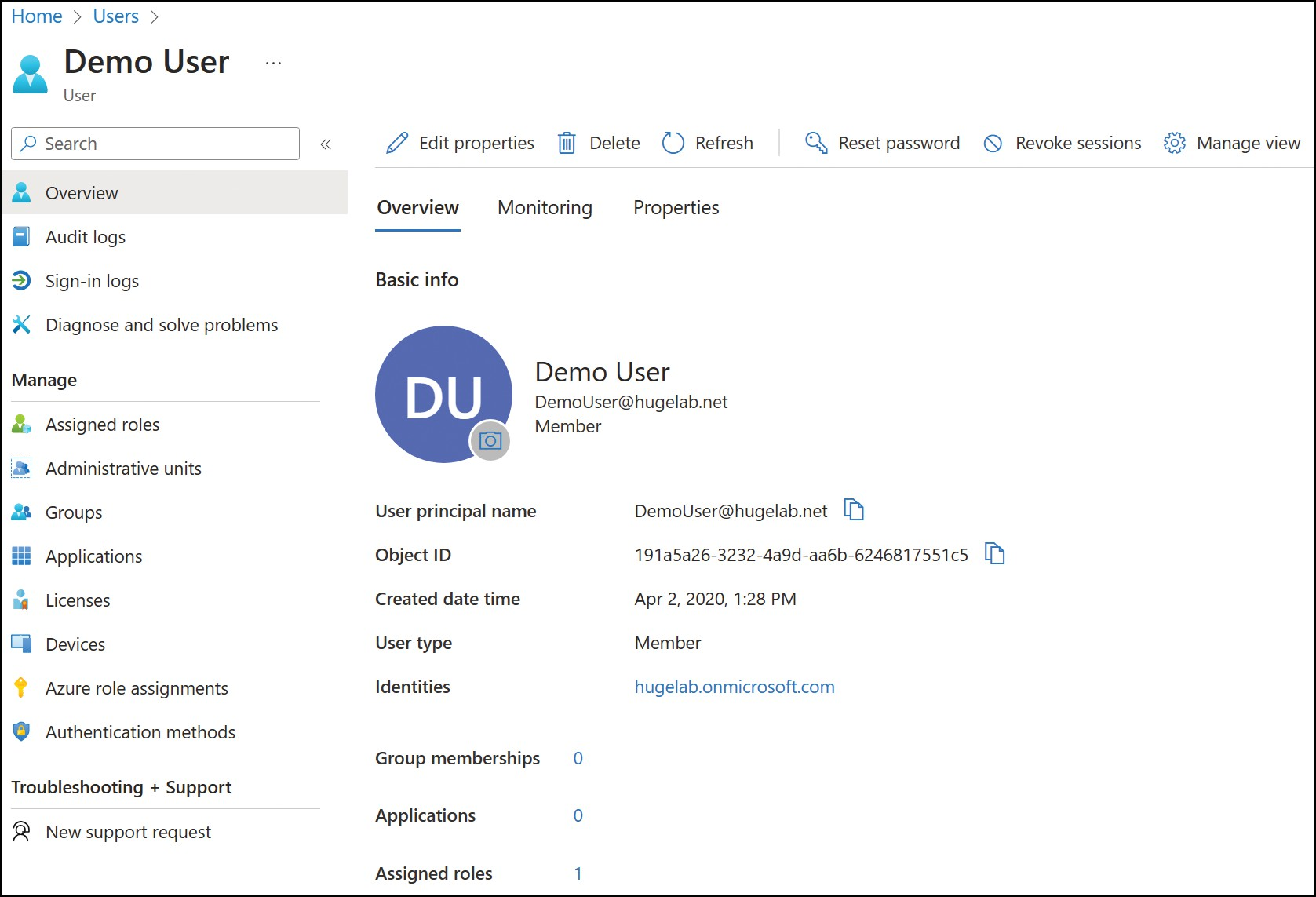
Task: Click the Assigned roles icon in sidebar
Action: point(22,425)
